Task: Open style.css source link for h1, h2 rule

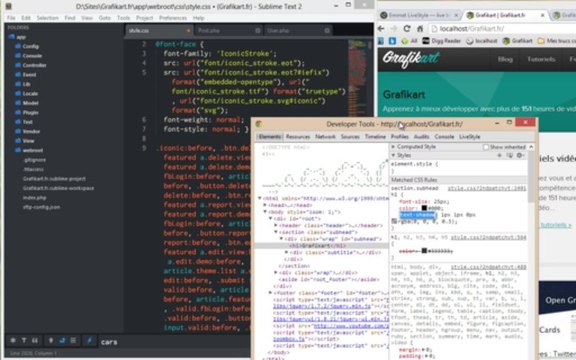Action: pos(489,237)
